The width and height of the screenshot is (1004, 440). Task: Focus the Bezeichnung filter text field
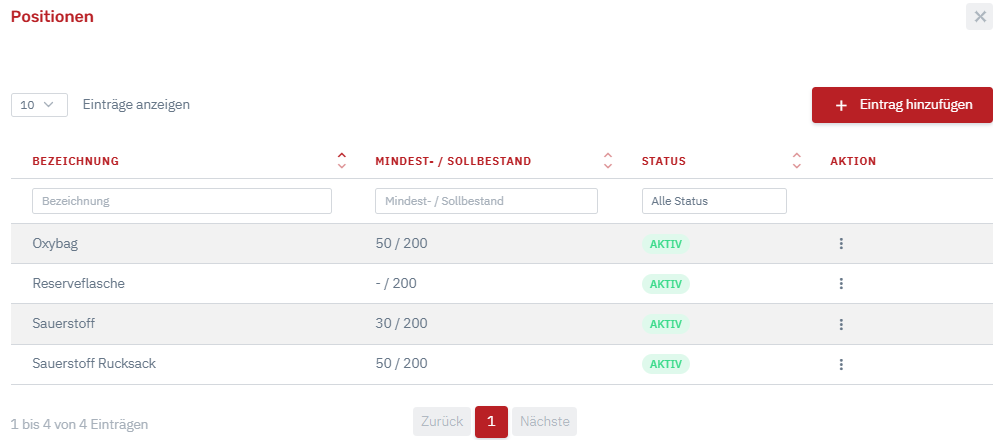[181, 201]
